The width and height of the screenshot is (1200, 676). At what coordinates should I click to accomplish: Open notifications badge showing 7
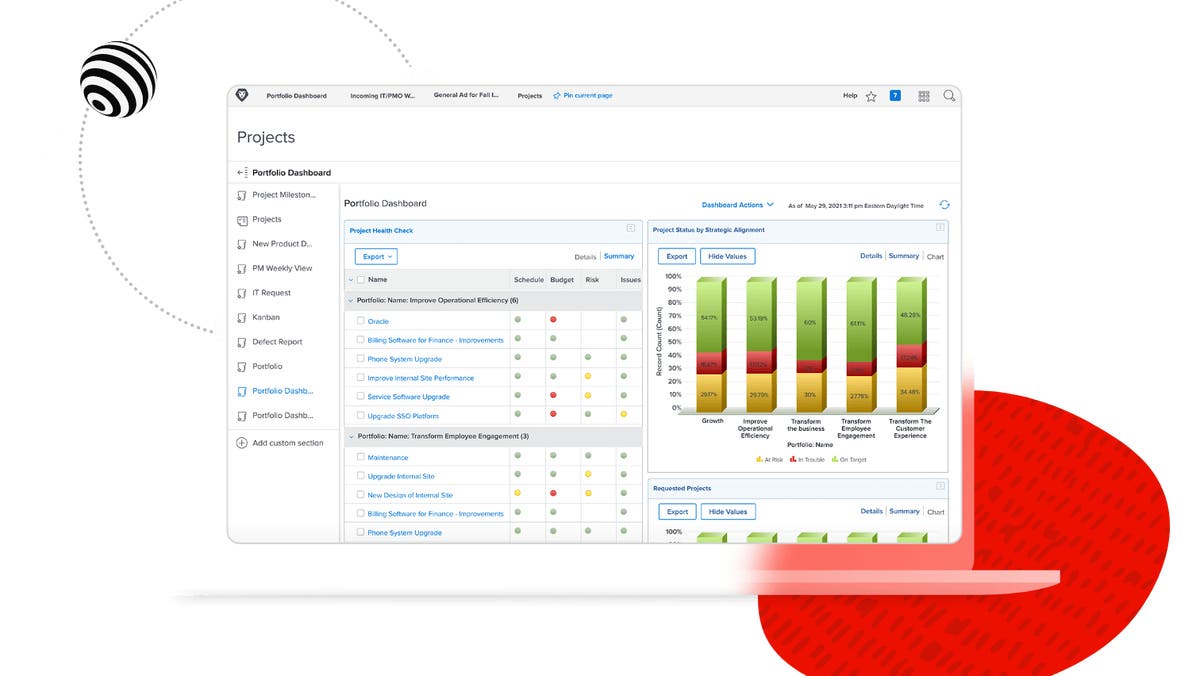click(x=895, y=96)
